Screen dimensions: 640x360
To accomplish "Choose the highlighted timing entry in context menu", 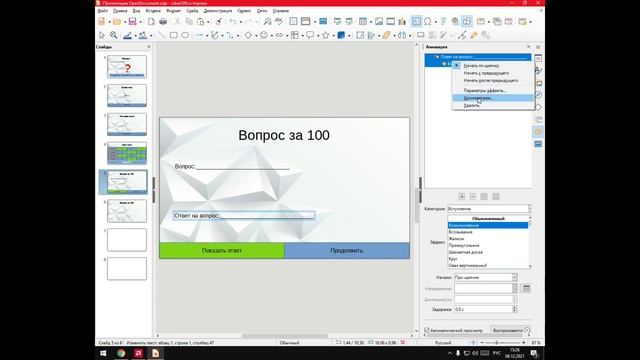I will pos(493,98).
